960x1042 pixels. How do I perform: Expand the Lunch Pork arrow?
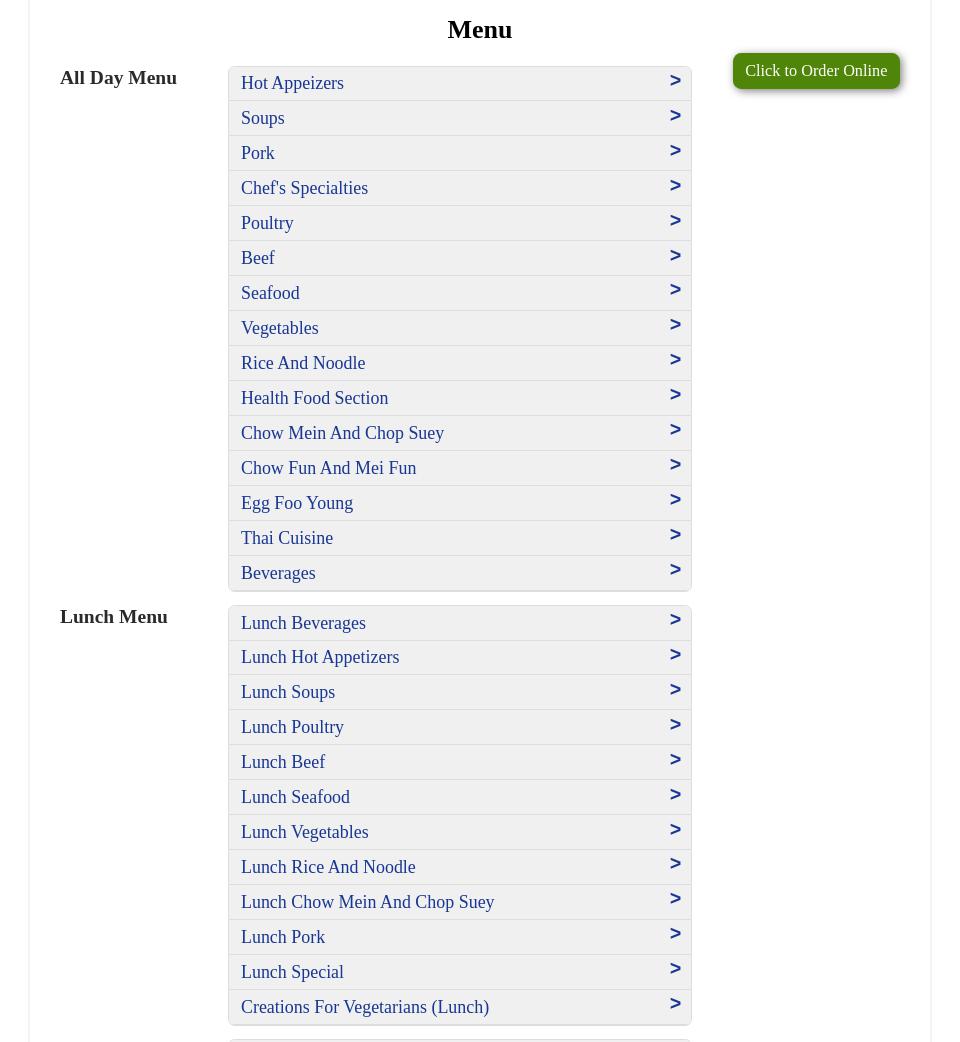(x=675, y=934)
